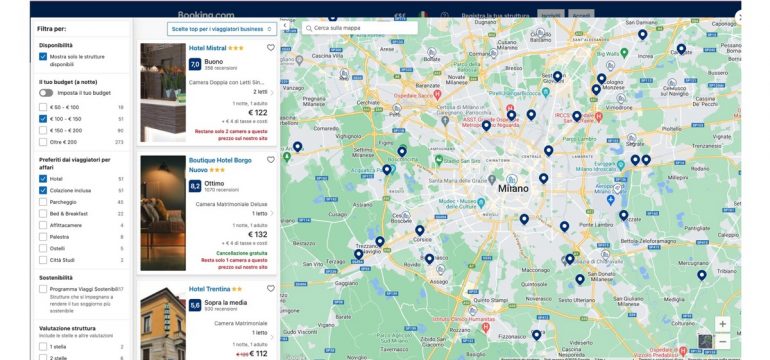Click the Cerca sulla mappa search field

[x=360, y=28]
